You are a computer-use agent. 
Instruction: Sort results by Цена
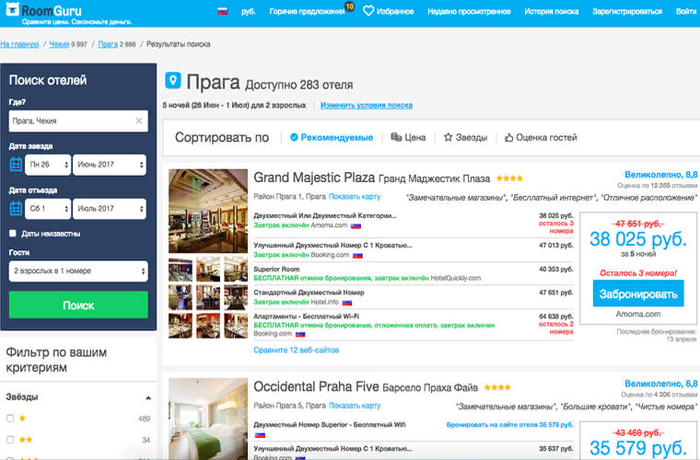coord(409,137)
